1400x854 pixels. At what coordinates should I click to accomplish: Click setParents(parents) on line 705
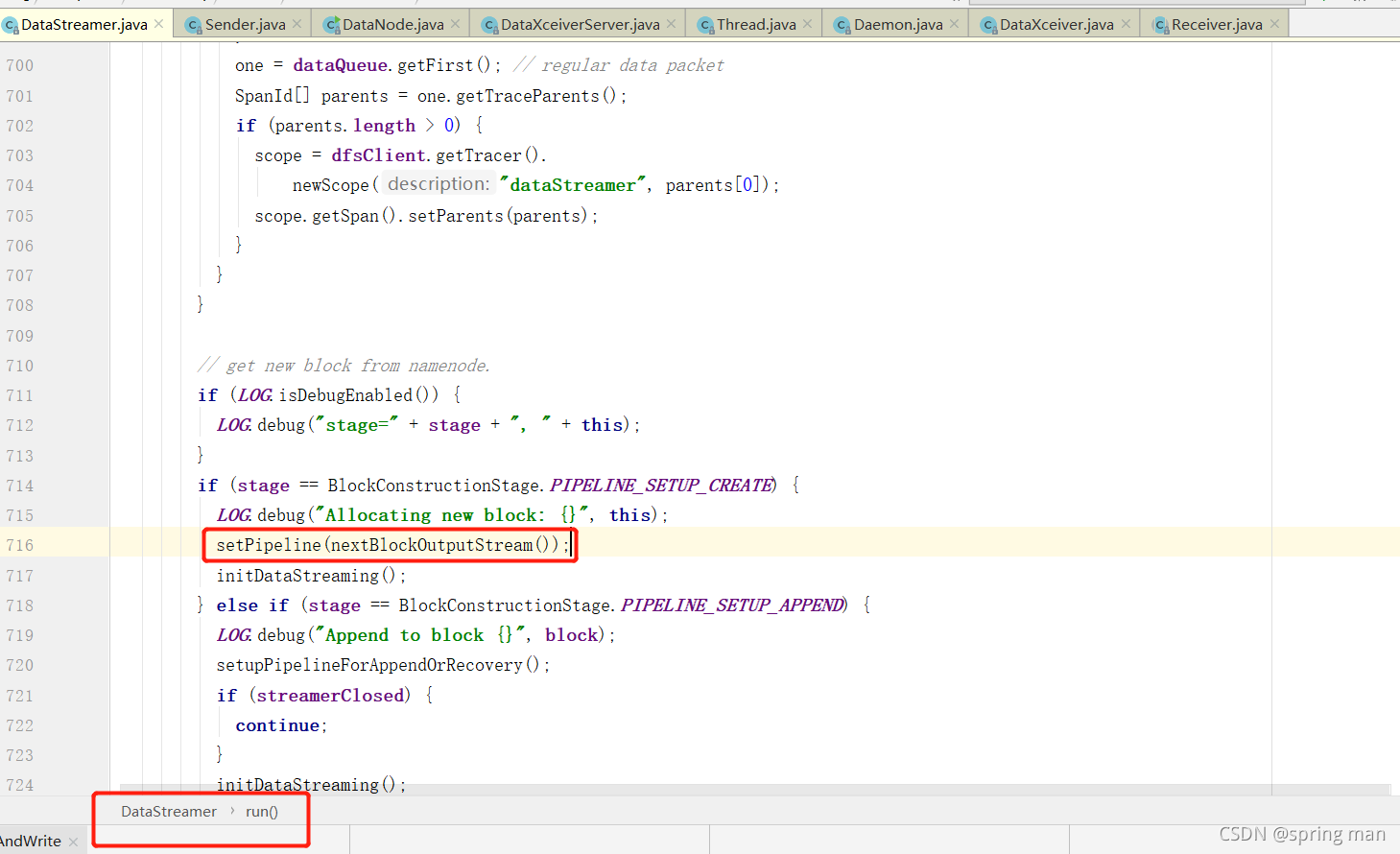tap(499, 216)
